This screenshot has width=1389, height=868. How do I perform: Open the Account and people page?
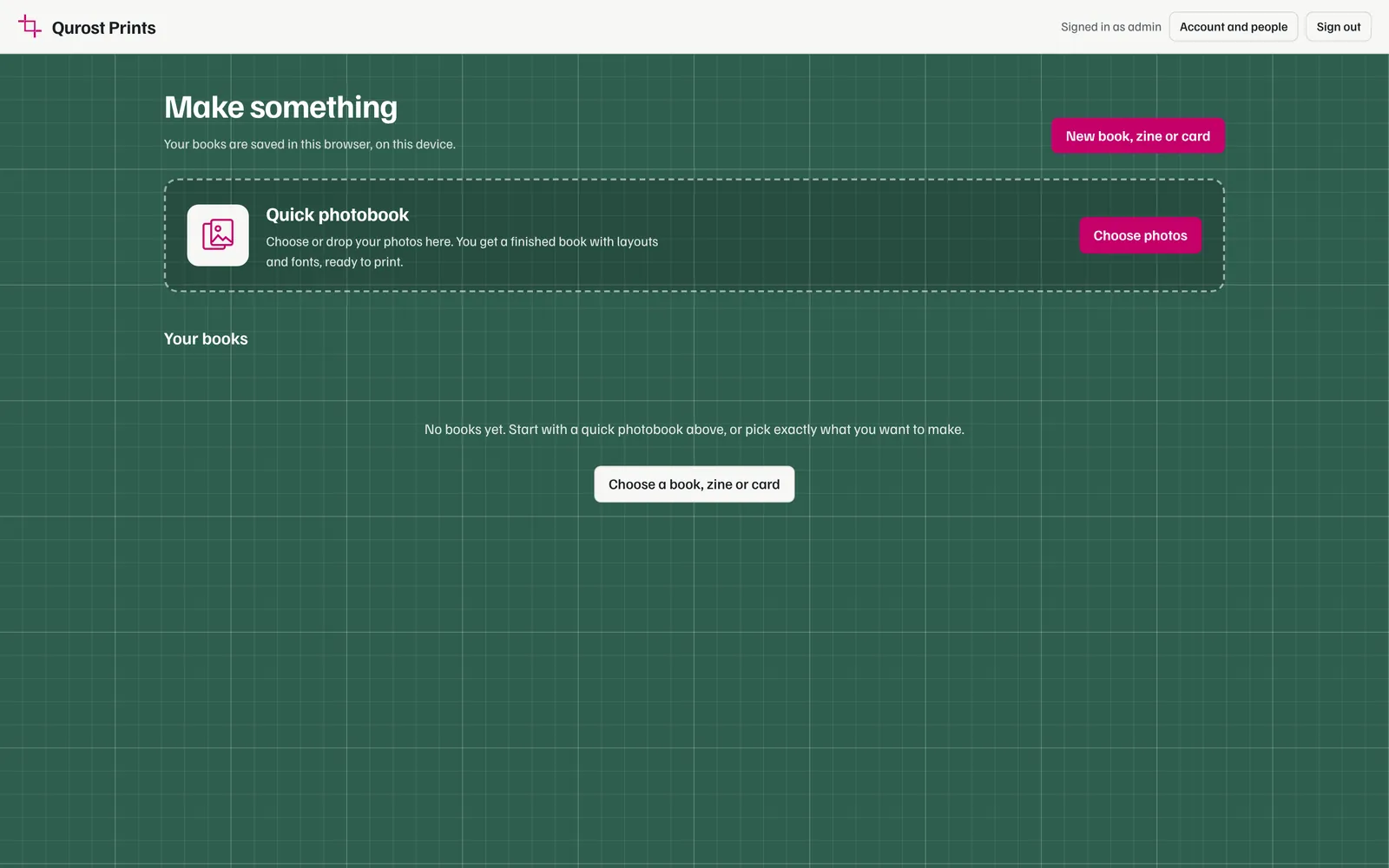point(1233,27)
